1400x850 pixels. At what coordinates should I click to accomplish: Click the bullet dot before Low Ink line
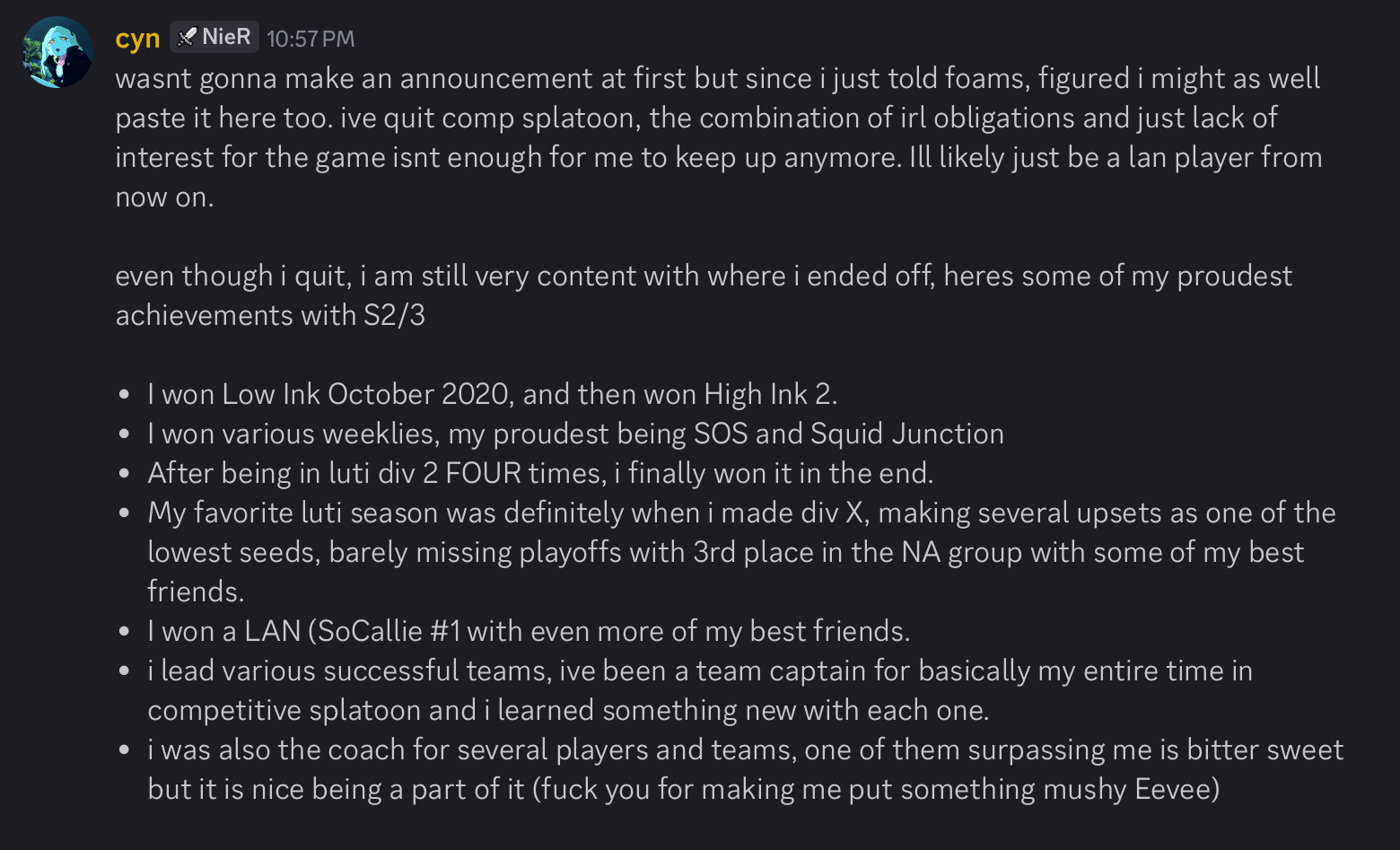point(125,395)
